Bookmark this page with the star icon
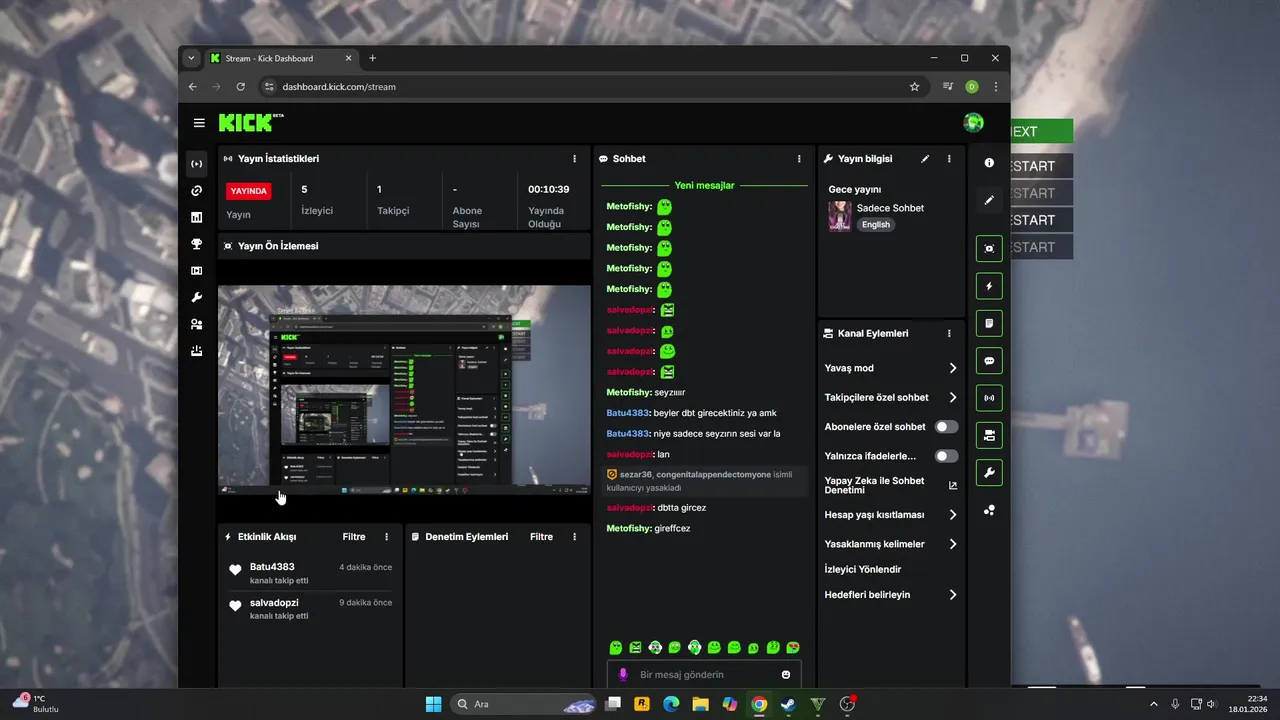The width and height of the screenshot is (1280, 720). [914, 87]
